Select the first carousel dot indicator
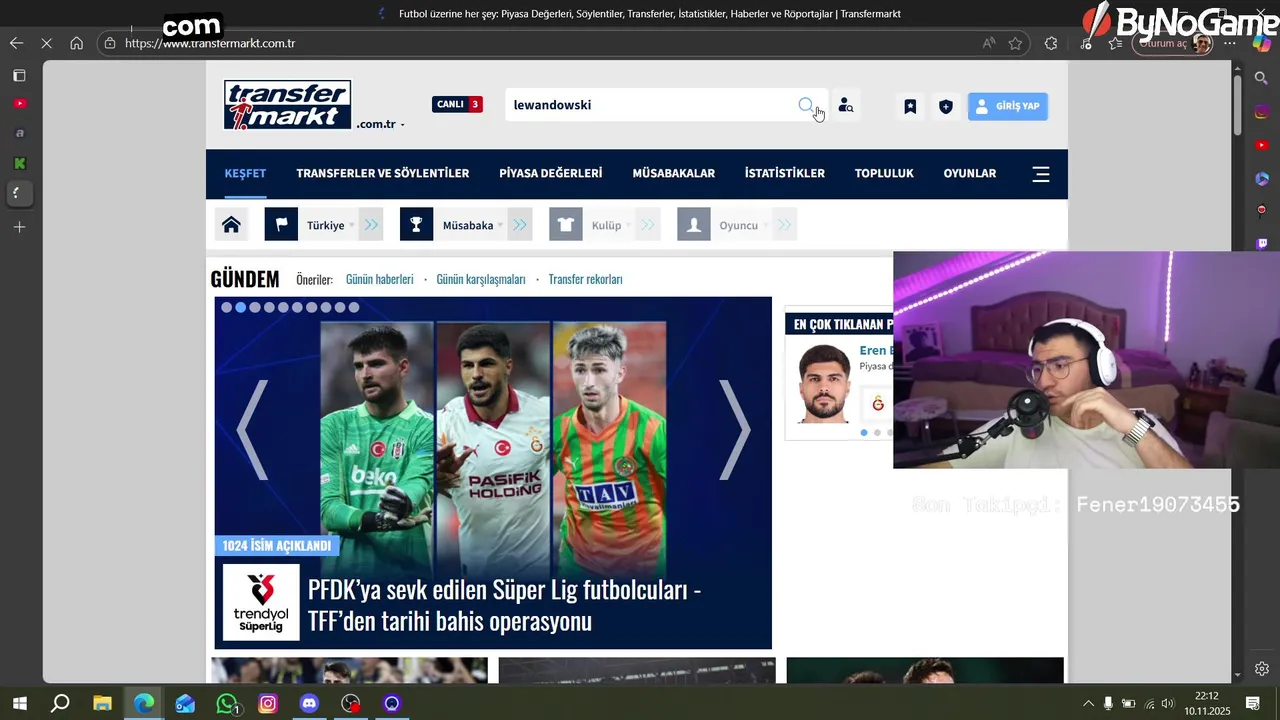1280x720 pixels. pos(226,307)
